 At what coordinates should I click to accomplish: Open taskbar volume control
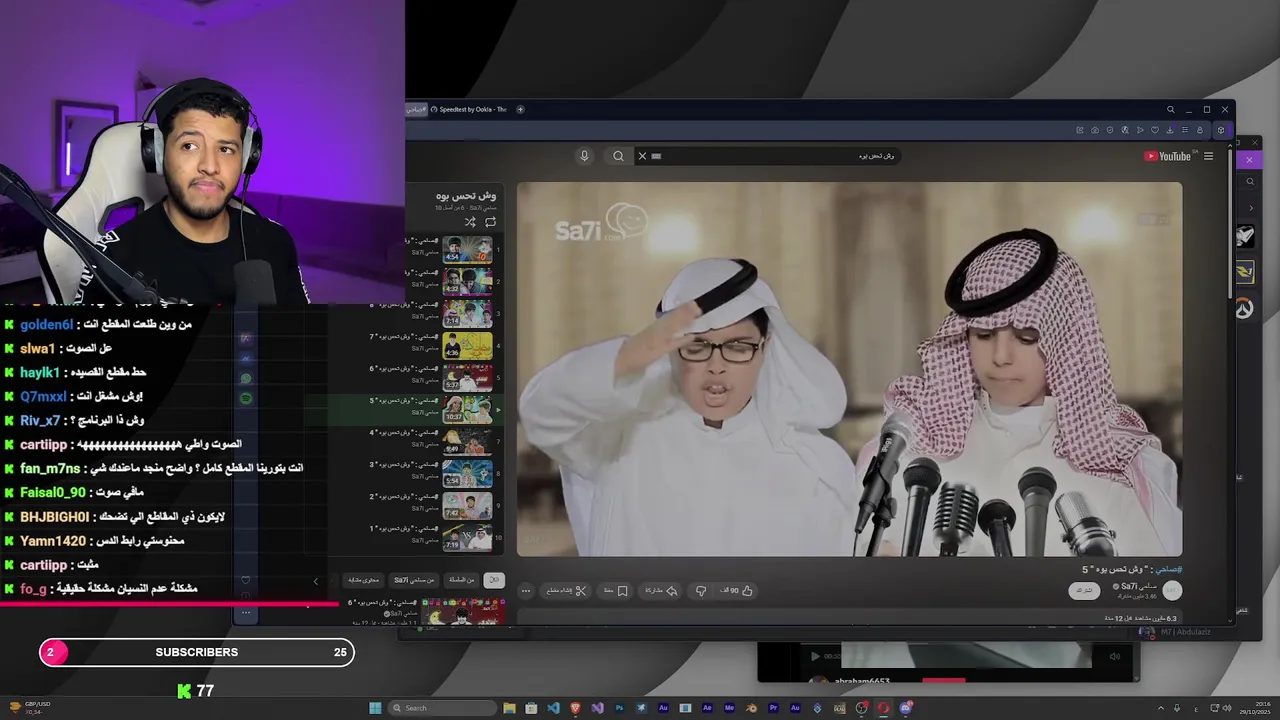1228,708
